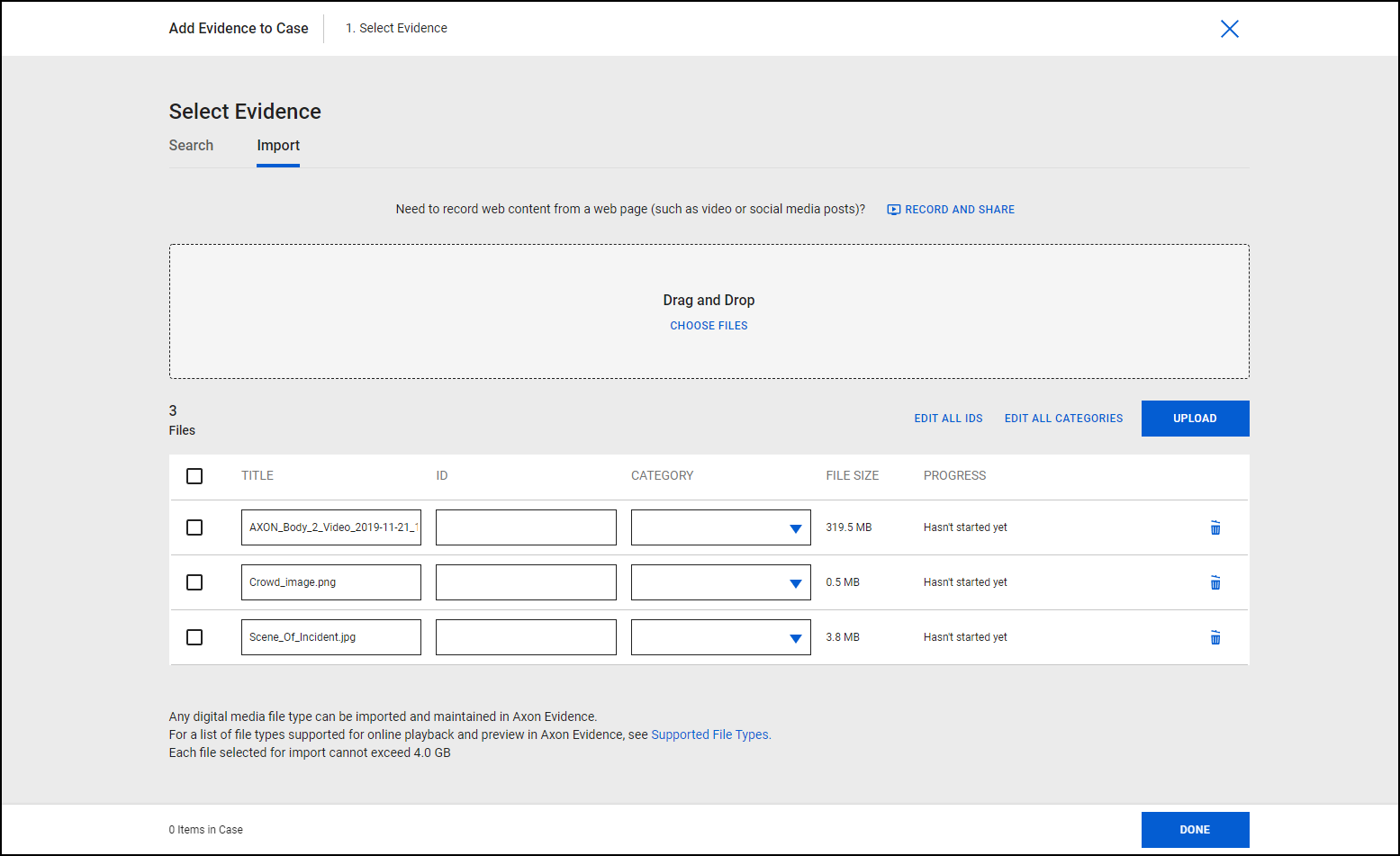Delete Scene_Of_Incident.jpg with its trash icon
The height and width of the screenshot is (856, 1400).
pos(1215,637)
